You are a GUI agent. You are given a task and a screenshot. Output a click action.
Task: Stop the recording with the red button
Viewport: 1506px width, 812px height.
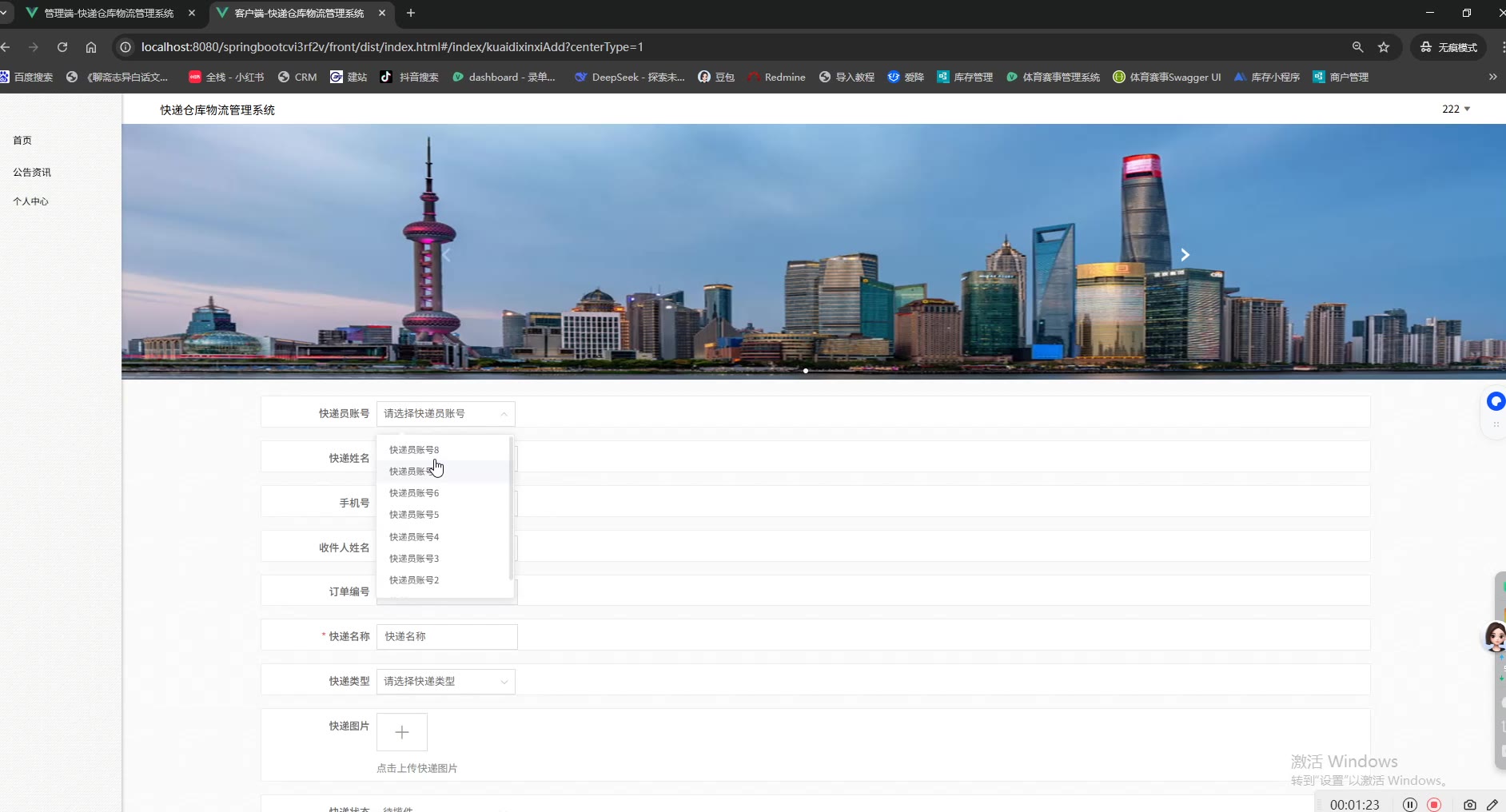click(x=1434, y=805)
